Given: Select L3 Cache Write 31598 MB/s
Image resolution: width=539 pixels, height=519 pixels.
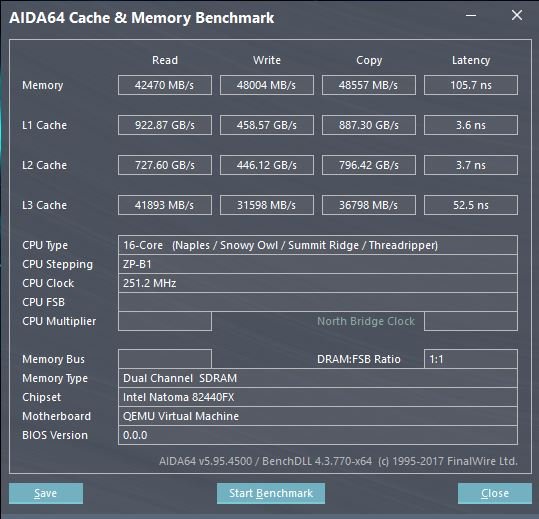Looking at the screenshot, I should [267, 205].
